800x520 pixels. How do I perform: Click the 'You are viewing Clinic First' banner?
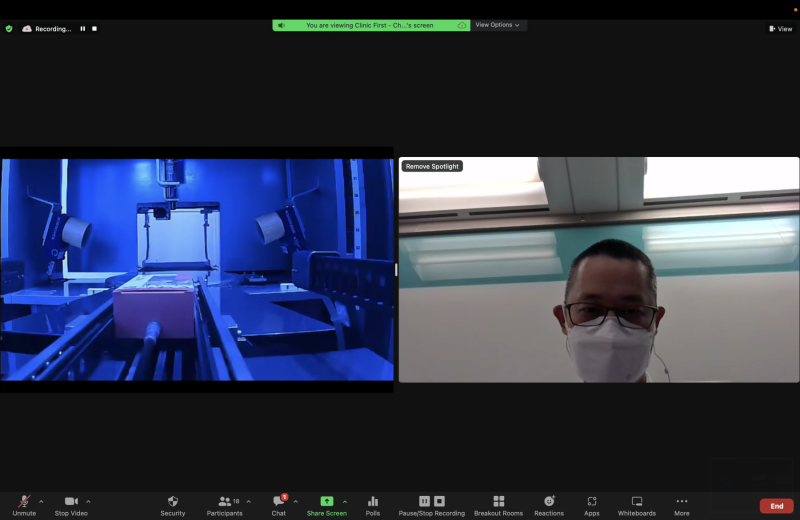coord(371,25)
